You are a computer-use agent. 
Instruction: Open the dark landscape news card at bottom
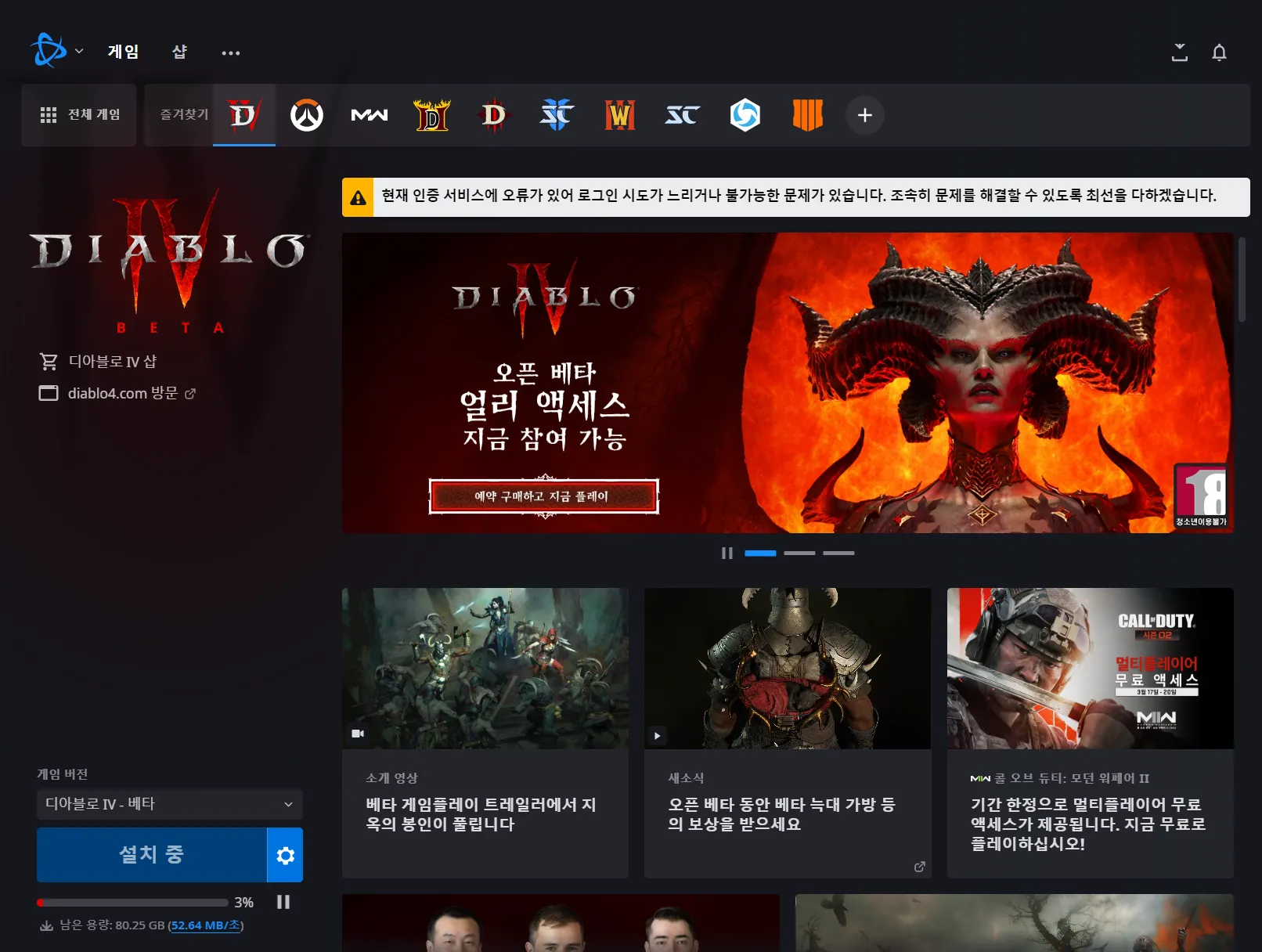point(1015,923)
